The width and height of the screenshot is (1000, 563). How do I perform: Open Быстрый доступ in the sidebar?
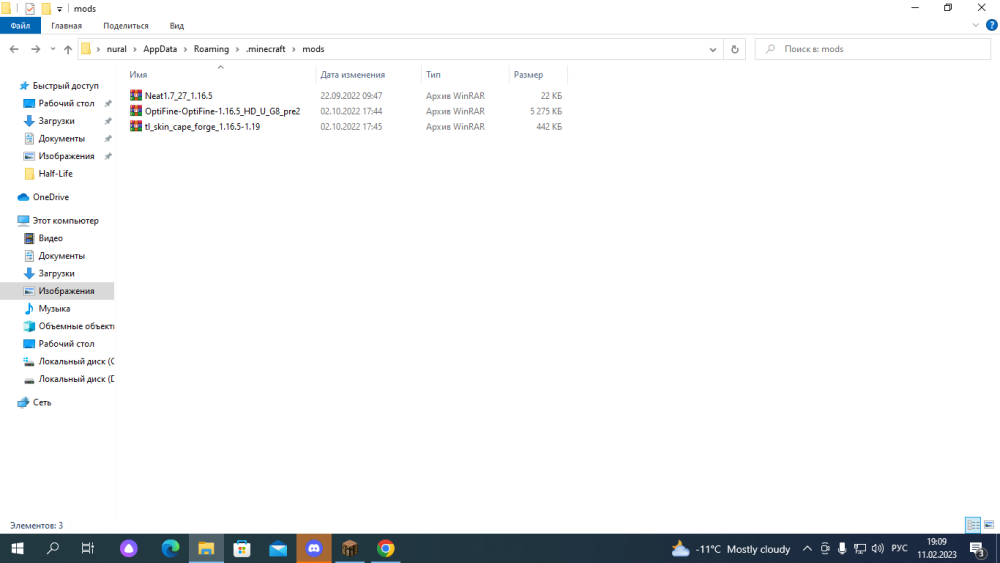(x=65, y=85)
